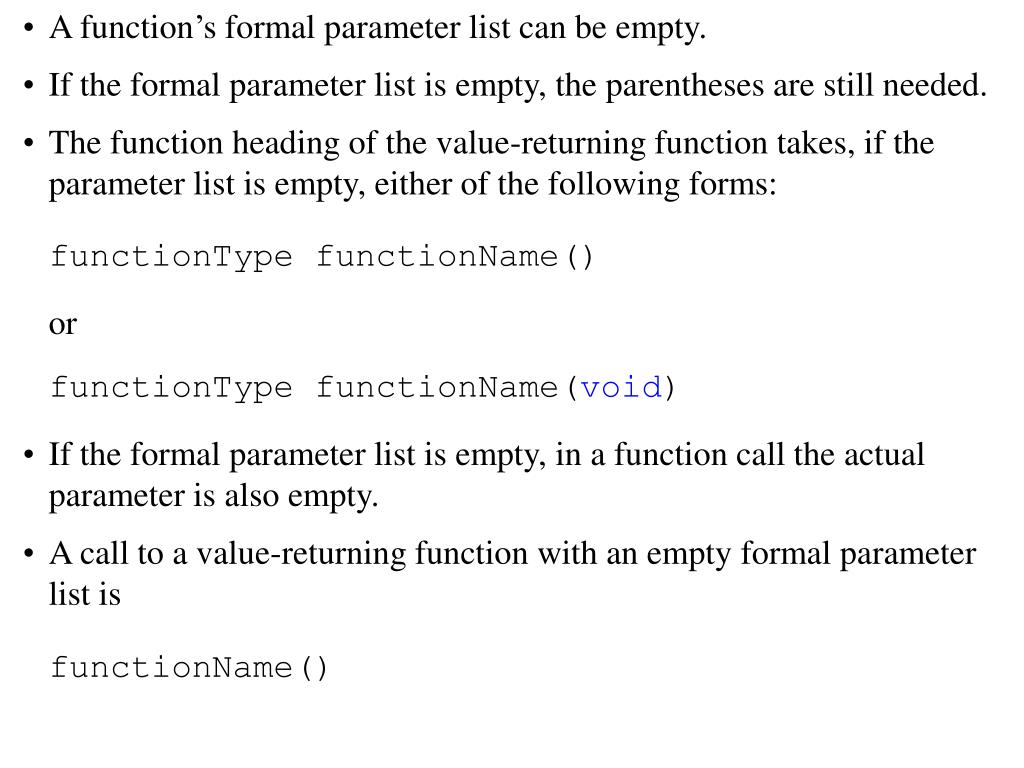Click the bullet marker before 'If the formal parameter list is empty, the'
Viewport: 1024px width, 768px height.
coord(28,86)
